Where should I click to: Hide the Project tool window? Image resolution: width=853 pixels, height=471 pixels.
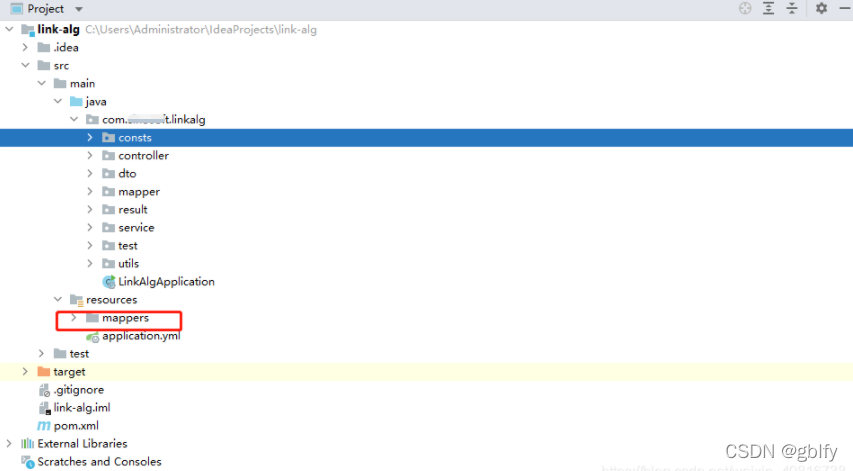844,8
